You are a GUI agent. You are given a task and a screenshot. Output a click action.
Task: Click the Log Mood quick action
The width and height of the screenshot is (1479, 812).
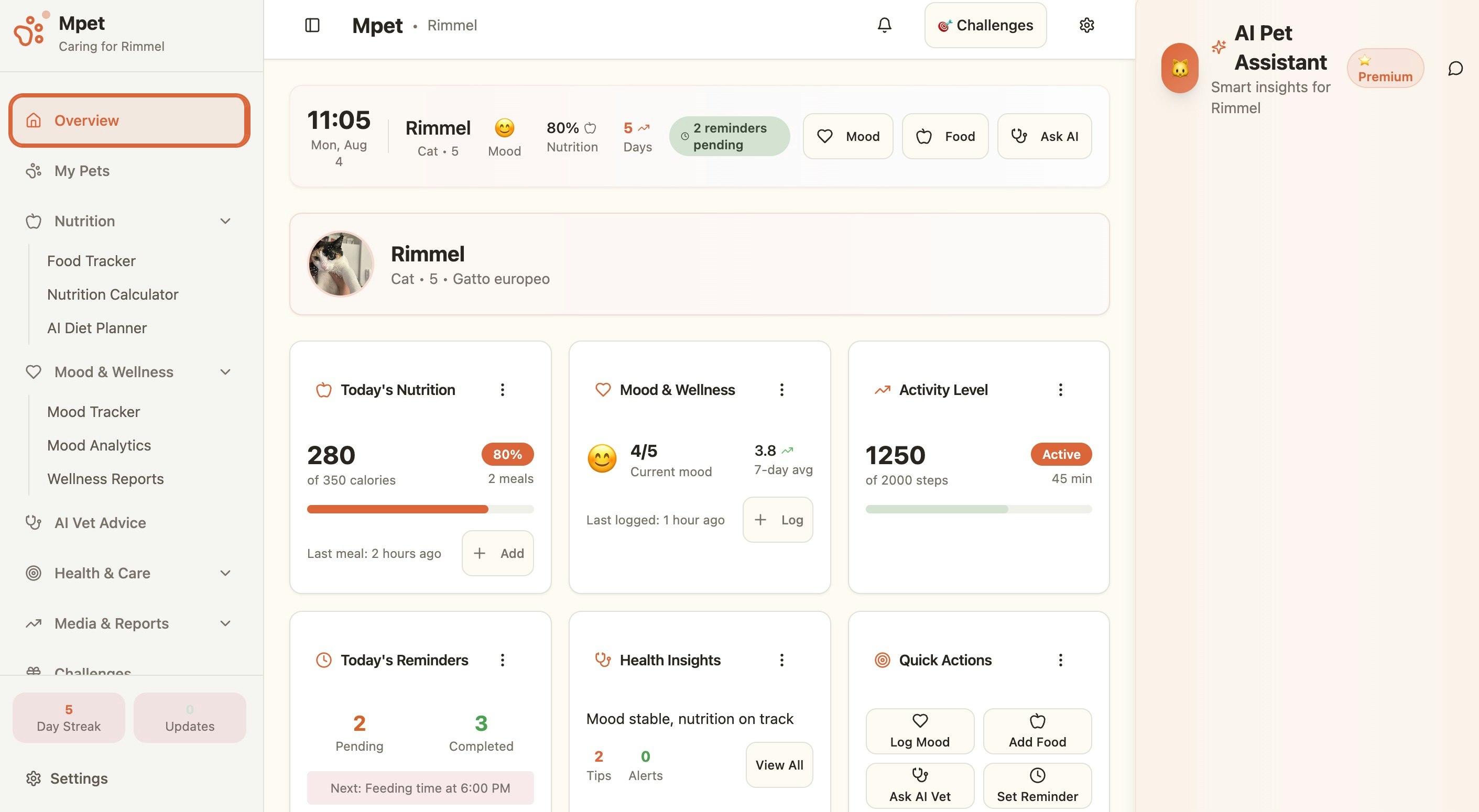click(x=920, y=731)
